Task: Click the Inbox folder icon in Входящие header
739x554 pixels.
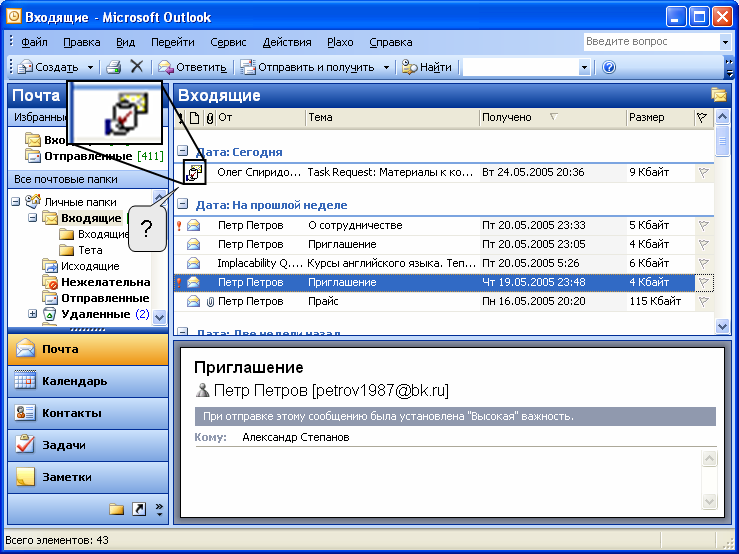Action: pos(719,95)
